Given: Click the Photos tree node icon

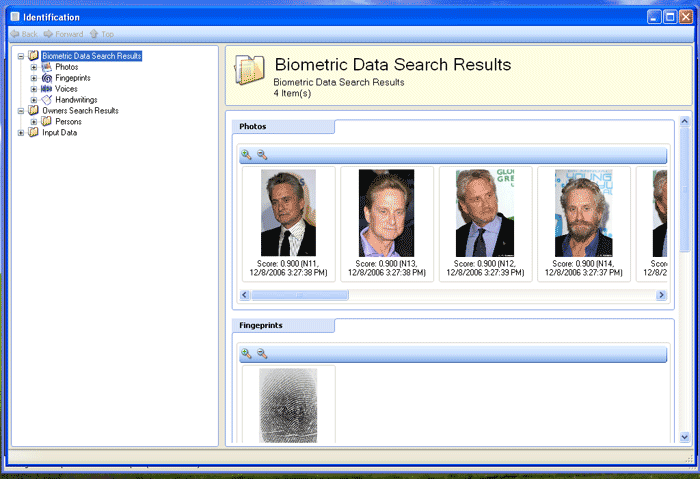Looking at the screenshot, I should 47,67.
